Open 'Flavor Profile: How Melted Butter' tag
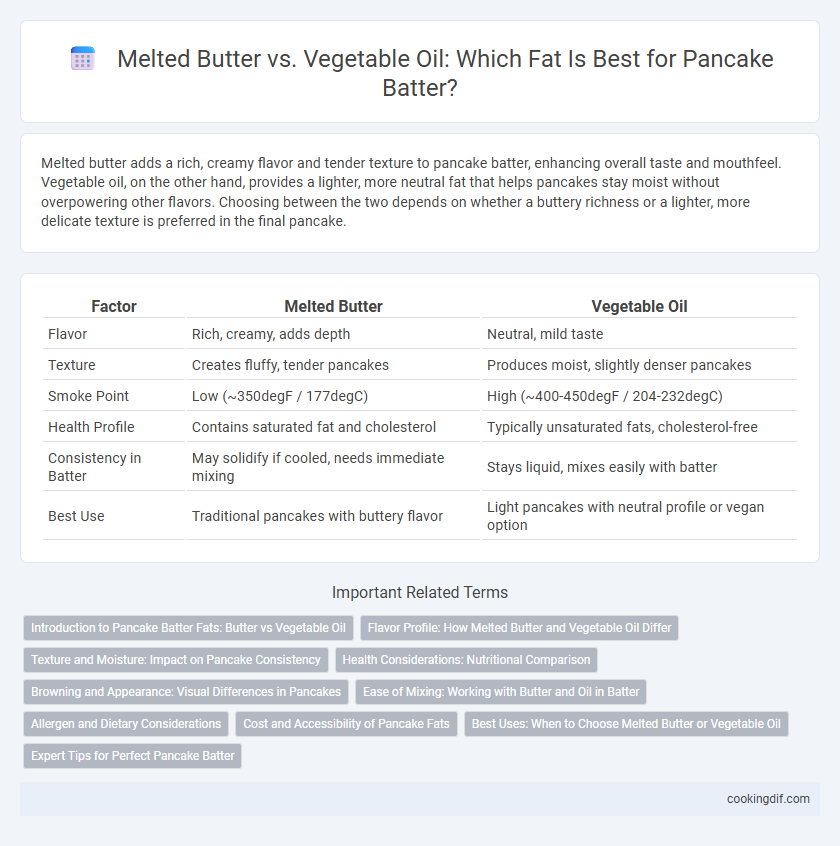840x846 pixels. coord(519,628)
